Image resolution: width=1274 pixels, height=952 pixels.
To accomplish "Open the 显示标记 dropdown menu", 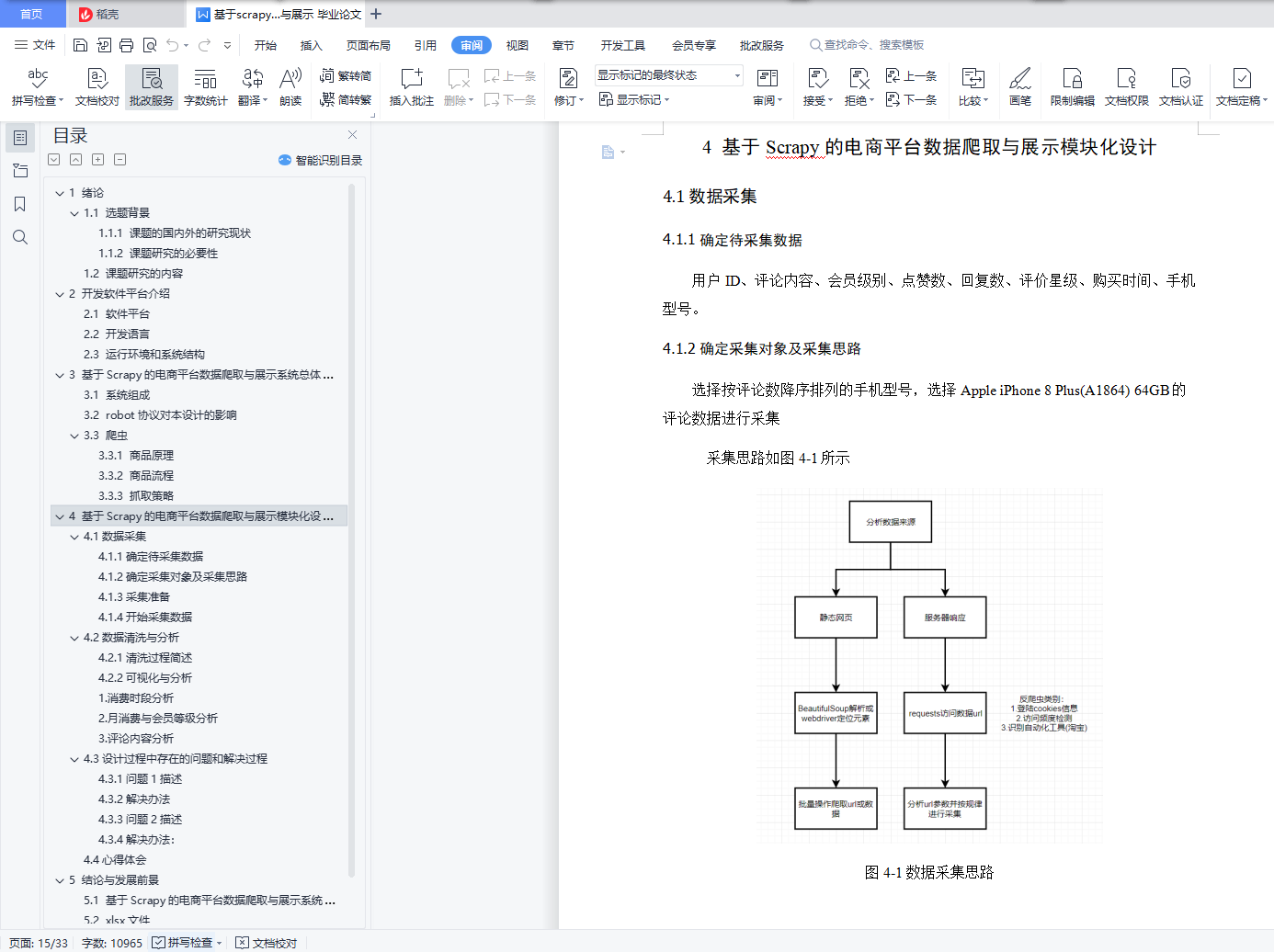I will pos(634,100).
